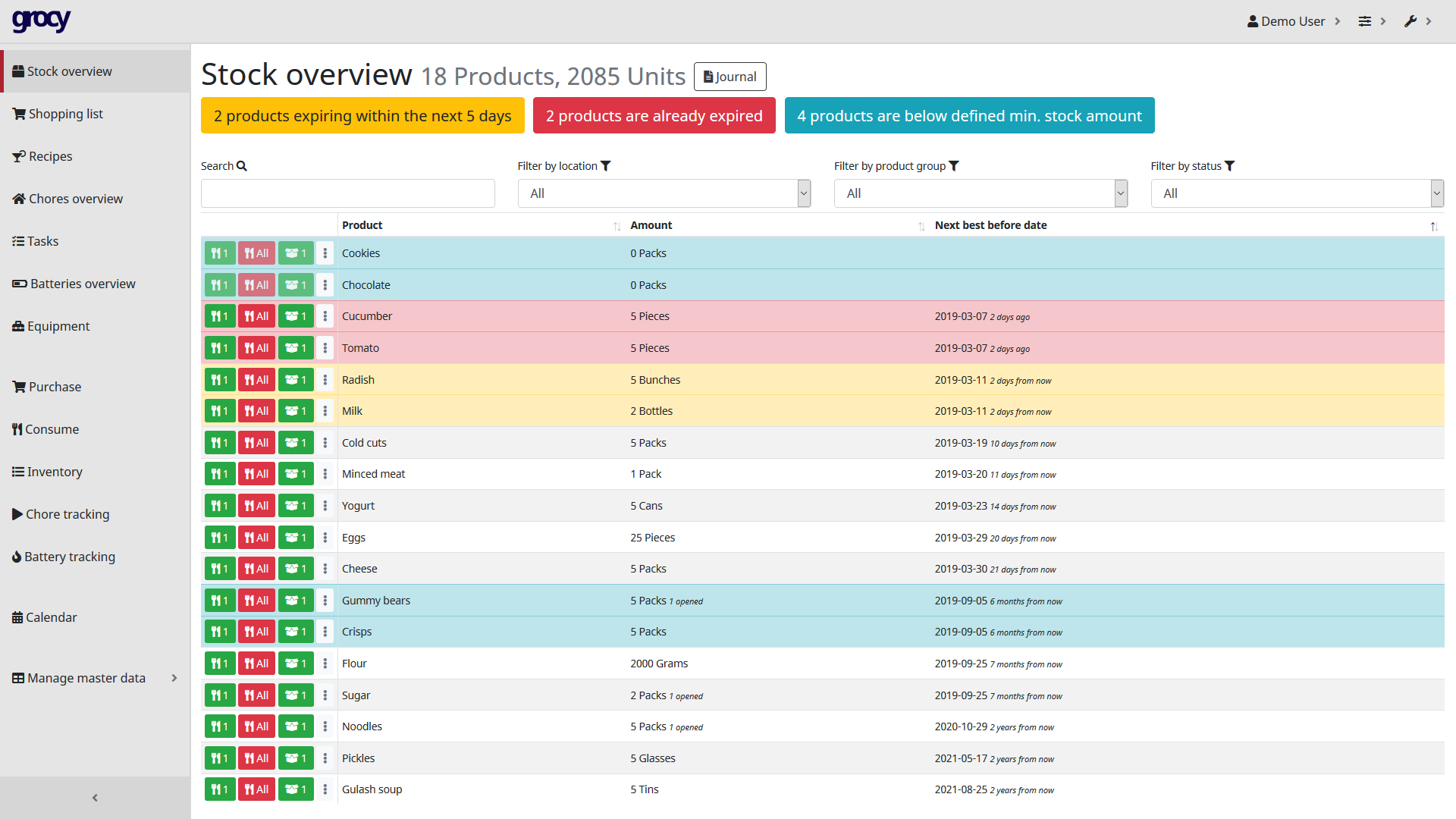Viewport: 1456px width, 819px height.
Task: Click the already expired products banner
Action: pos(654,115)
